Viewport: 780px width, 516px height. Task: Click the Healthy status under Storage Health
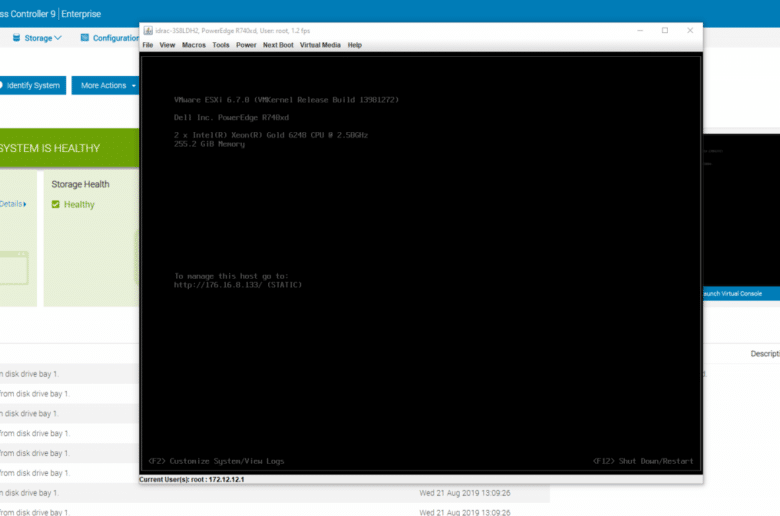(x=79, y=205)
